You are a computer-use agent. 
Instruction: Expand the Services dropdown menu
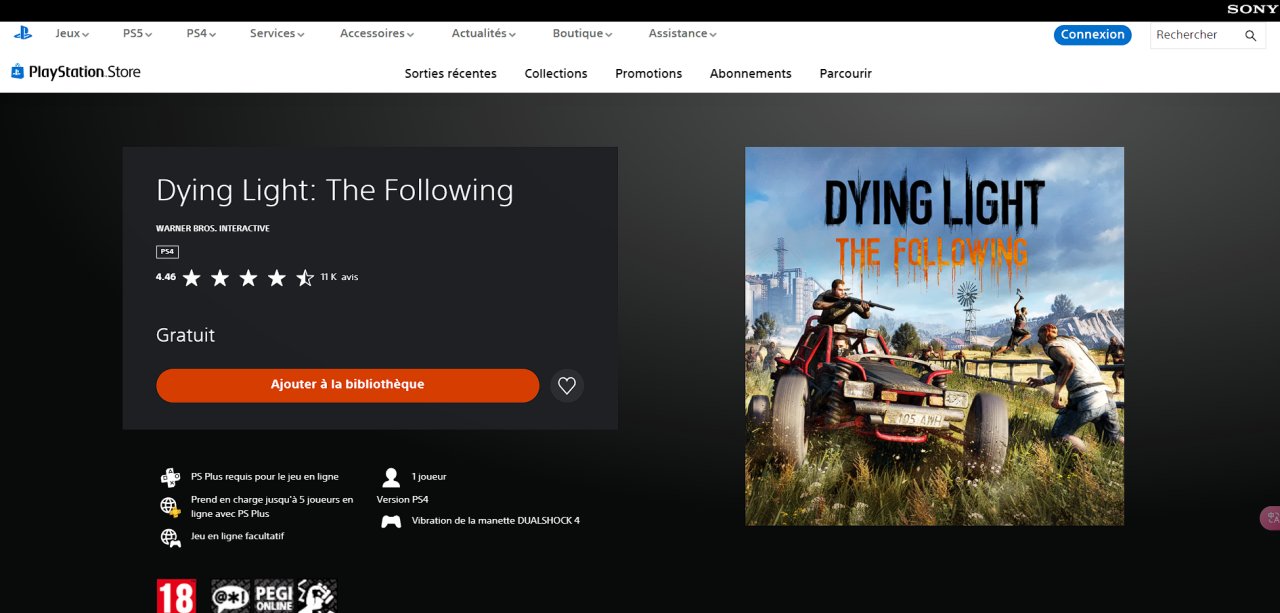277,33
